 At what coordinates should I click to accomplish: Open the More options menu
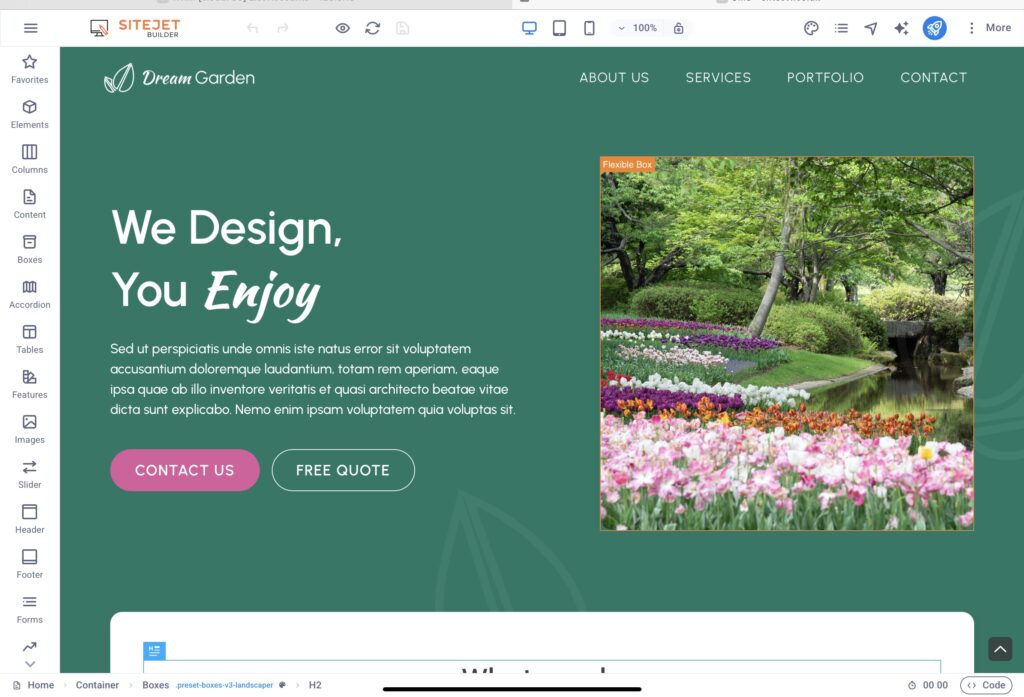pos(989,28)
